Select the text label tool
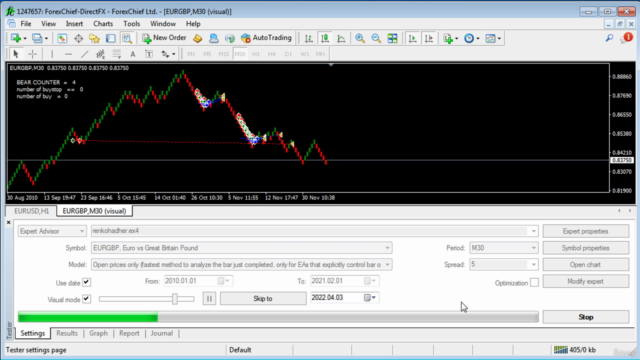This screenshot has width=640, height=360. (x=149, y=54)
